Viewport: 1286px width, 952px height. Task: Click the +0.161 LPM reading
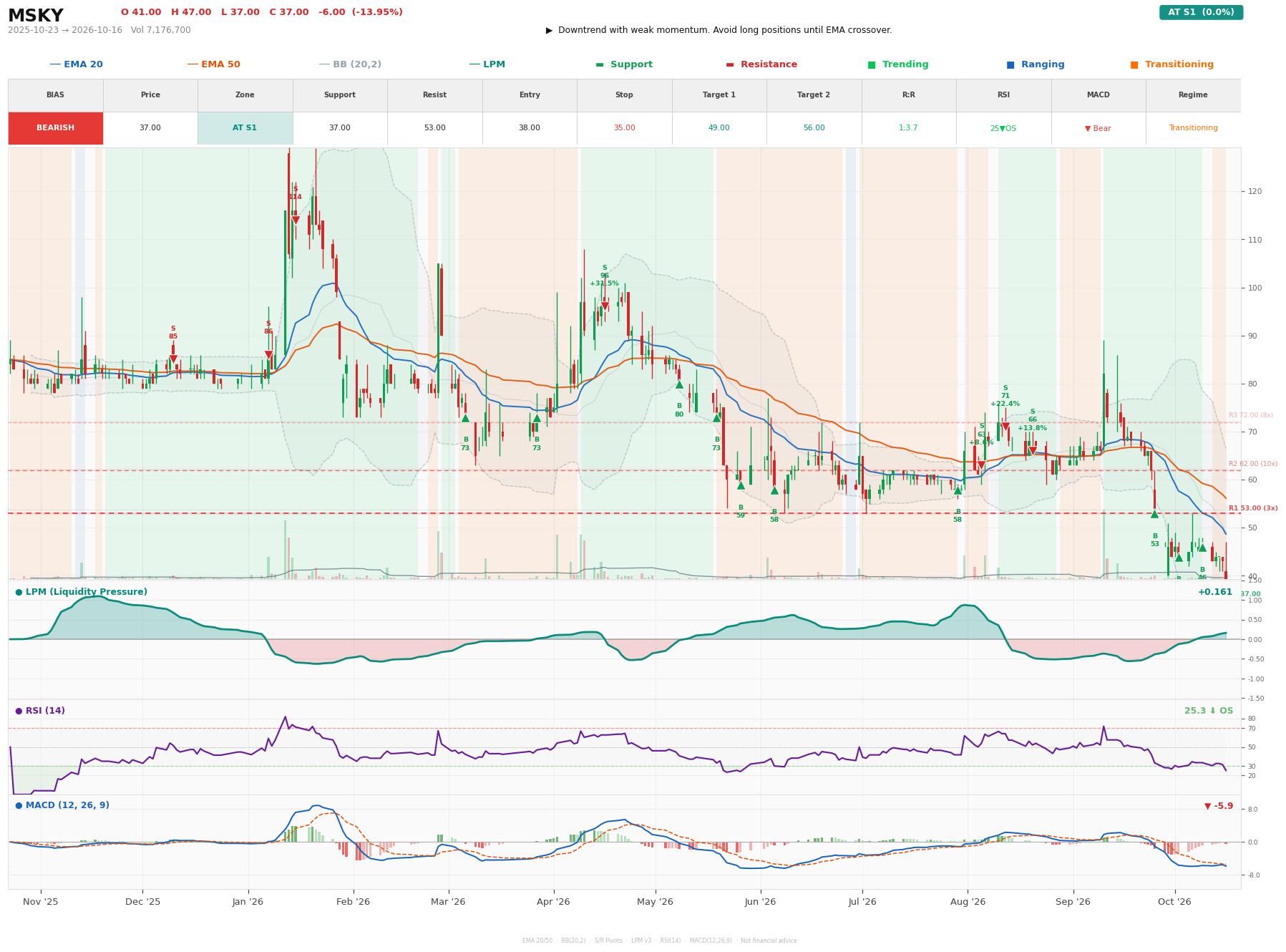pyautogui.click(x=1214, y=592)
